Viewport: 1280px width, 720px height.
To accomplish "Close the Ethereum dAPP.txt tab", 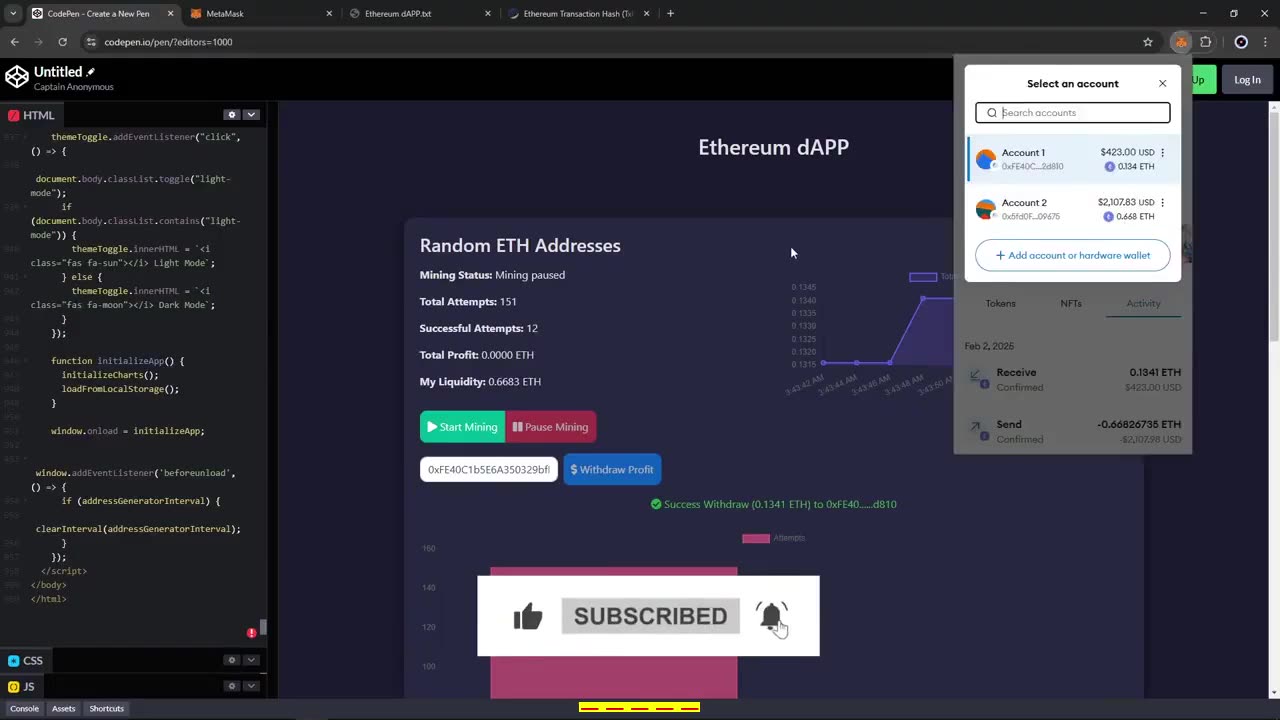I will pyautogui.click(x=488, y=14).
